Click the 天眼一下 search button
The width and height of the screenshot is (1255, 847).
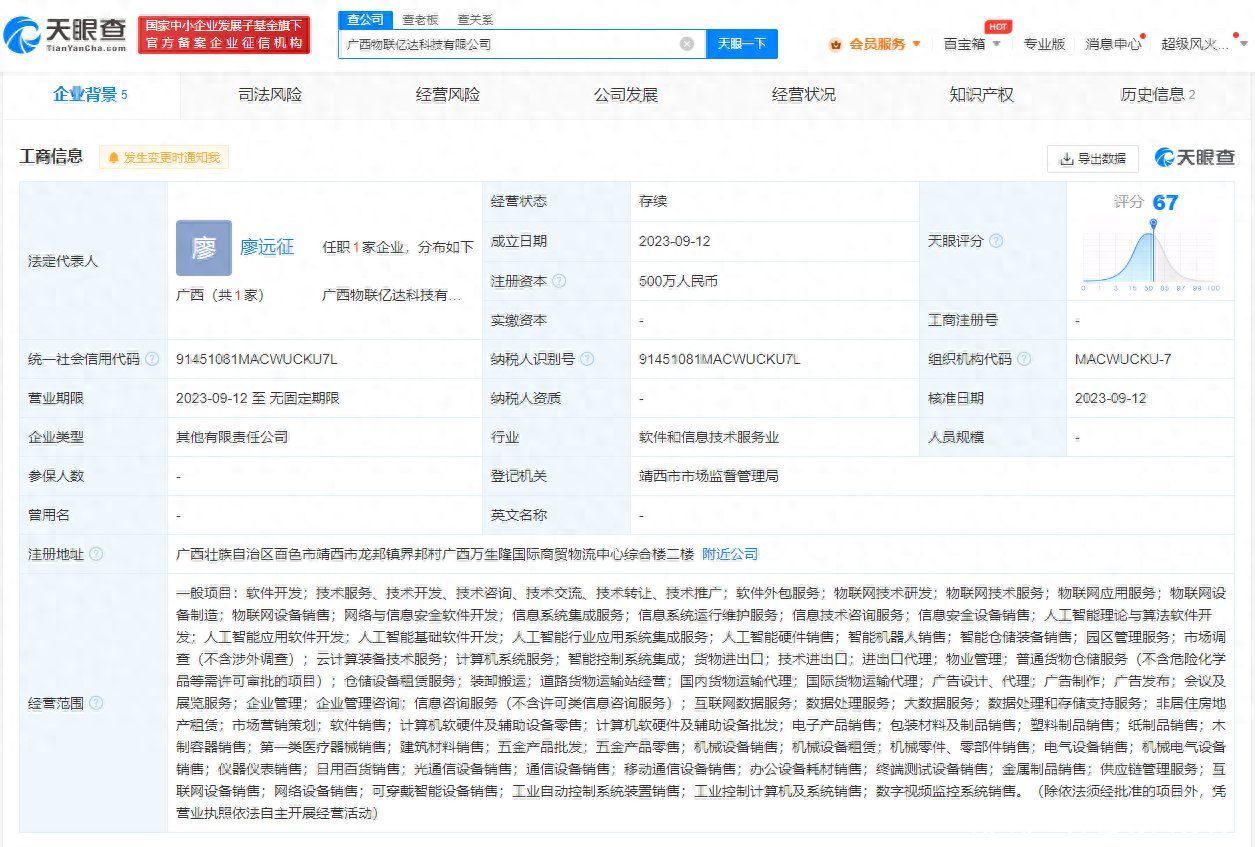(x=742, y=44)
